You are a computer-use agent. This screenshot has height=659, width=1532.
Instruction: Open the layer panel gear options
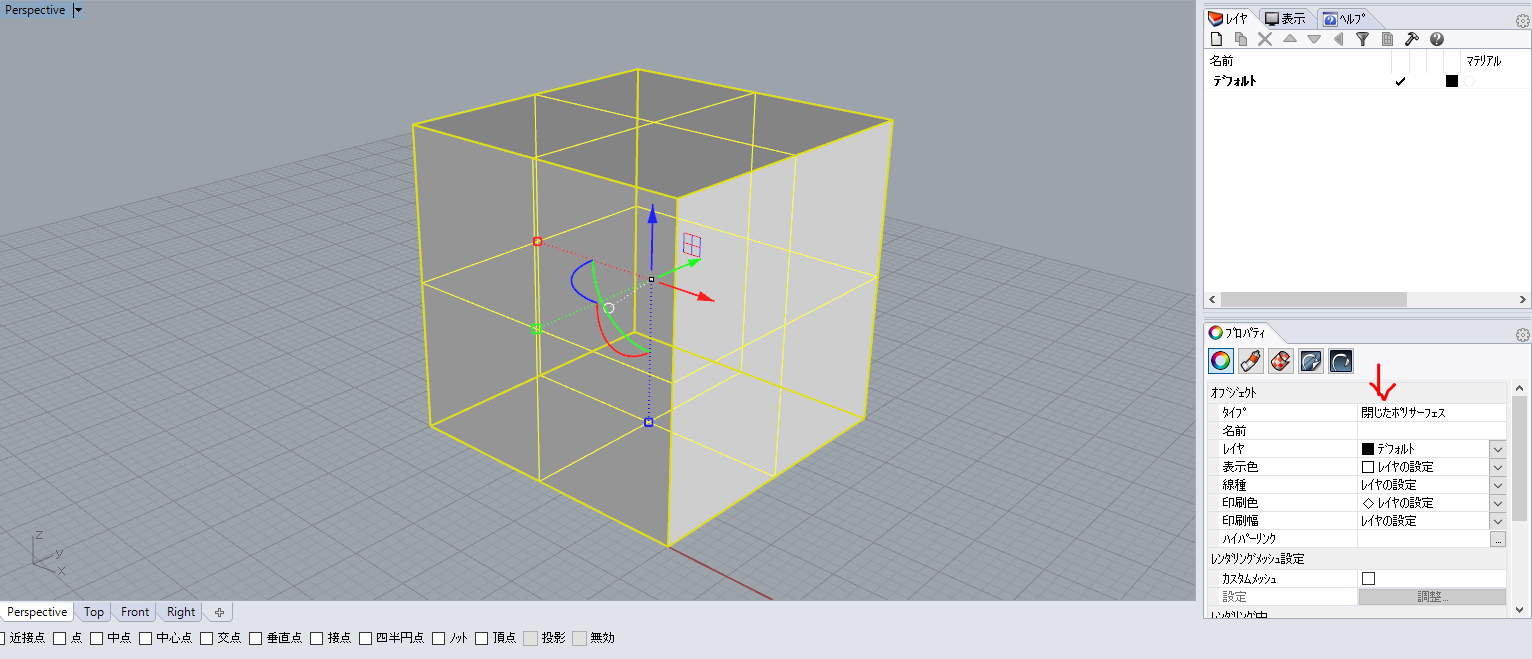[x=1522, y=20]
